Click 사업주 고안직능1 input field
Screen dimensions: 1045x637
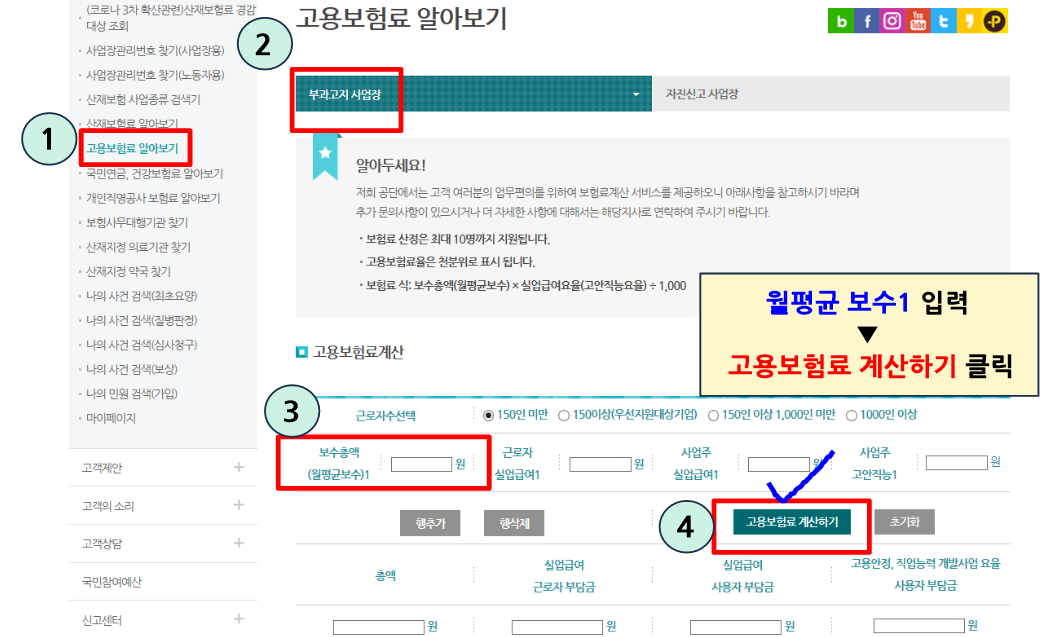[956, 462]
